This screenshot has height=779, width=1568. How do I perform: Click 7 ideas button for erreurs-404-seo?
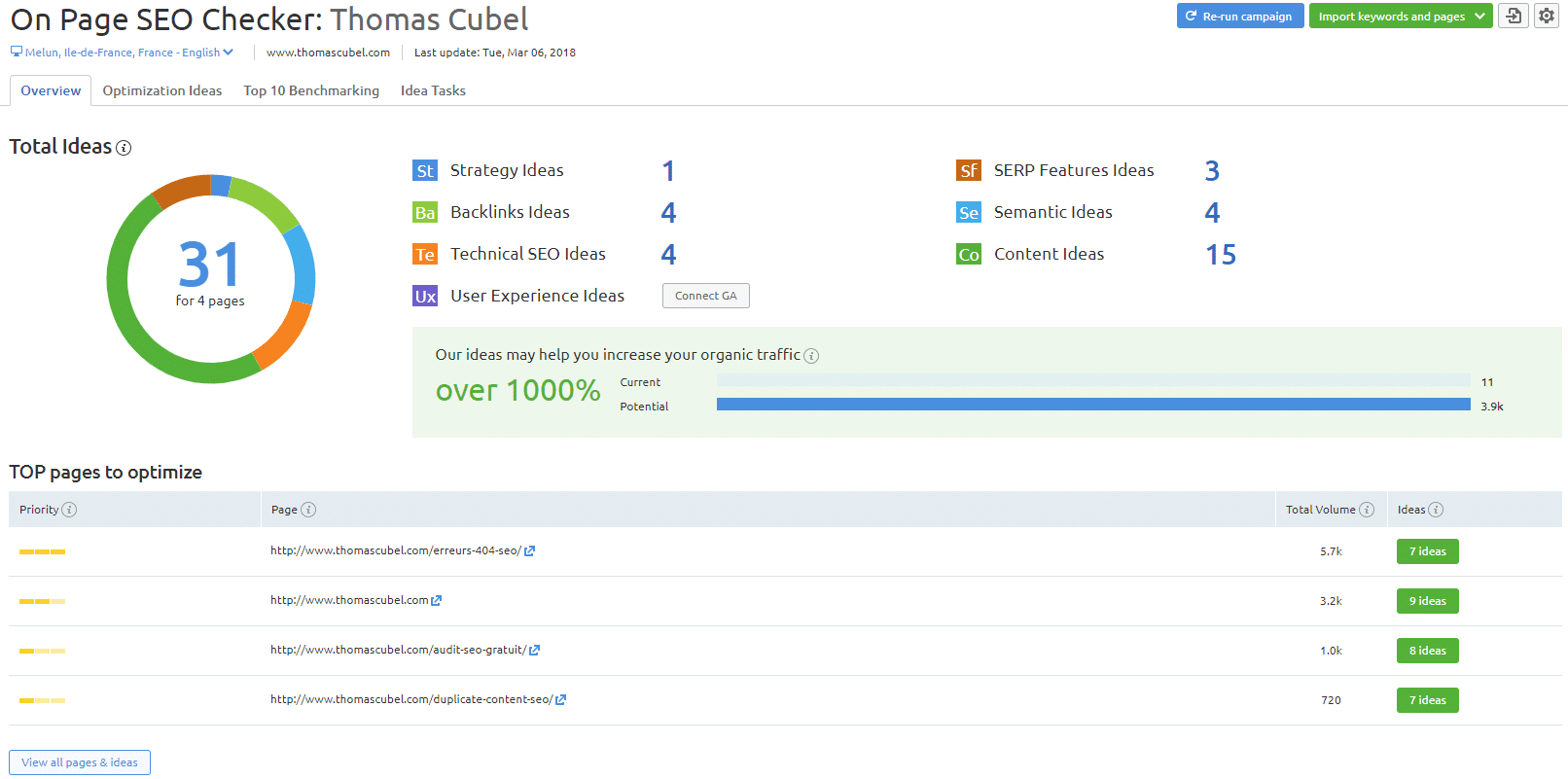1428,551
